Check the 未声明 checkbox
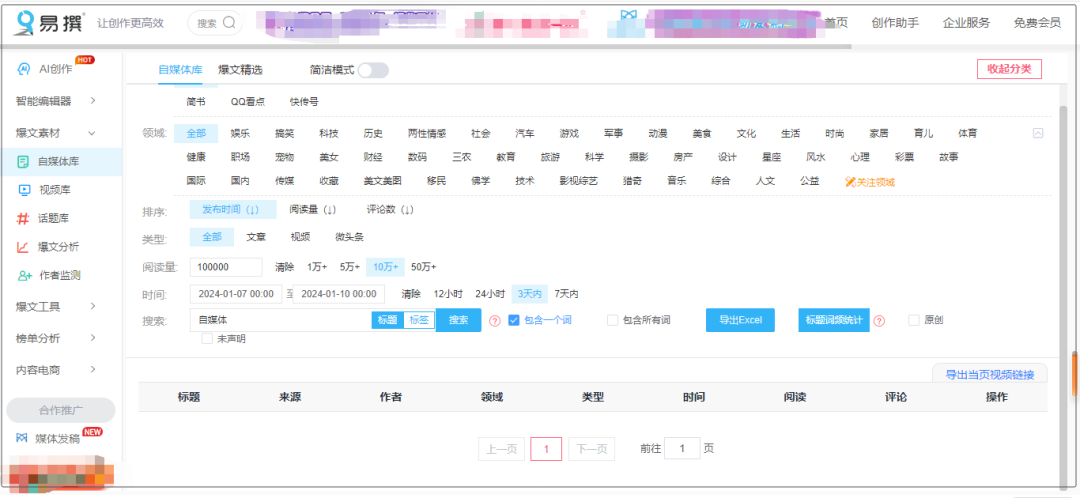This screenshot has height=498, width=1080. tap(207, 339)
